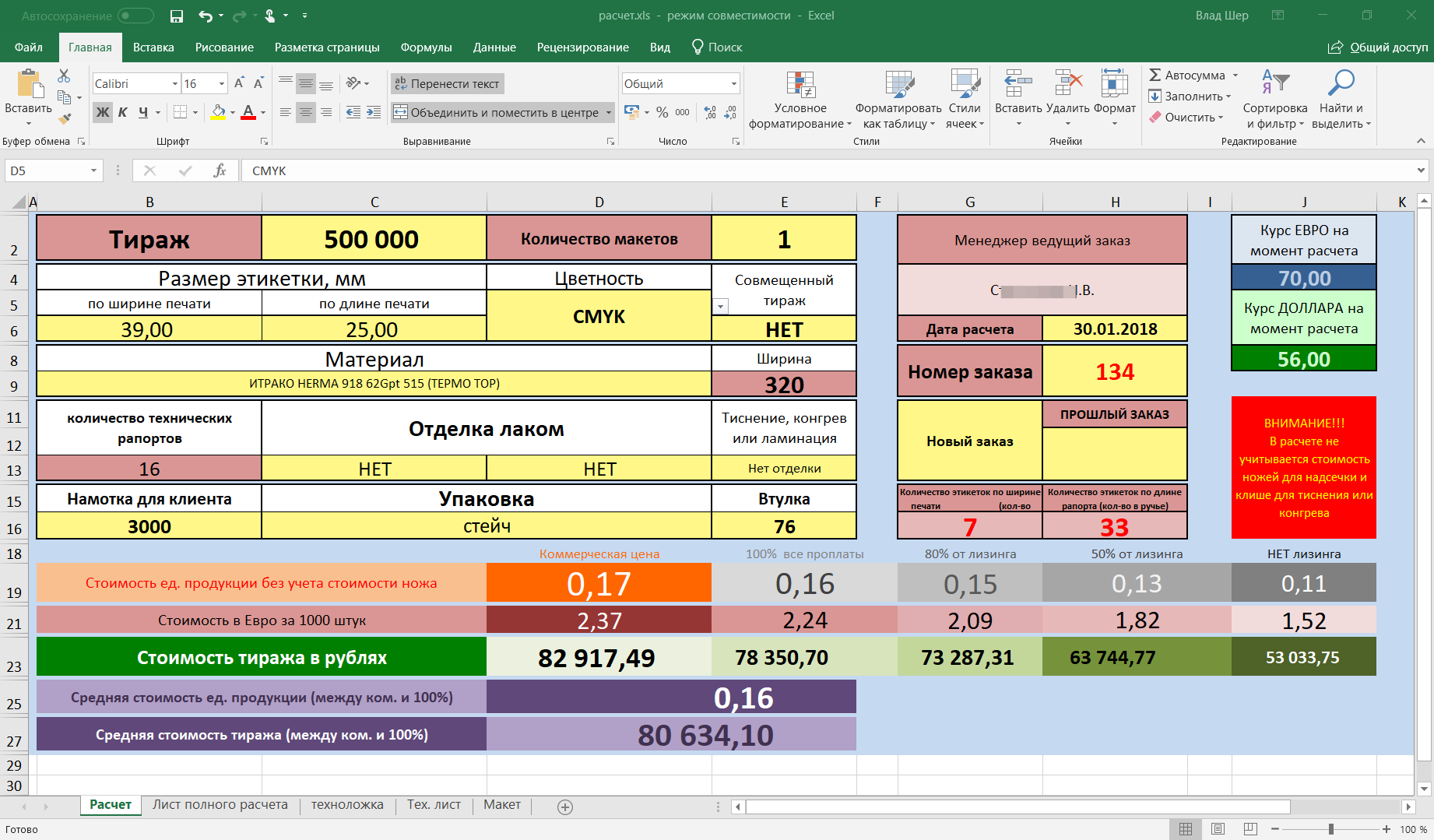
Task: Open the Файл menu
Action: tap(29, 47)
